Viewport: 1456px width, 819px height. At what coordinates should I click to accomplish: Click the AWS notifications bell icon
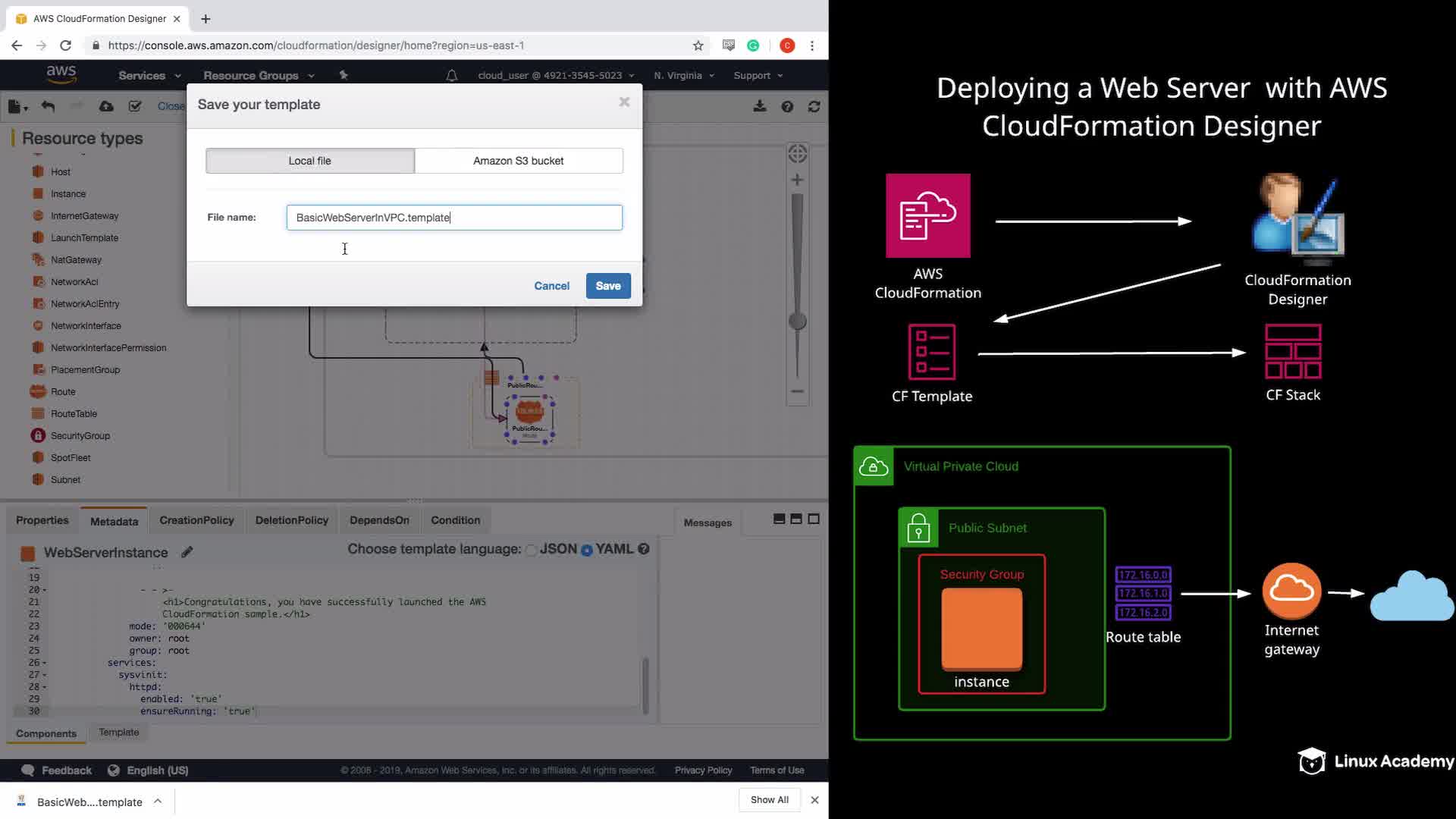(451, 76)
